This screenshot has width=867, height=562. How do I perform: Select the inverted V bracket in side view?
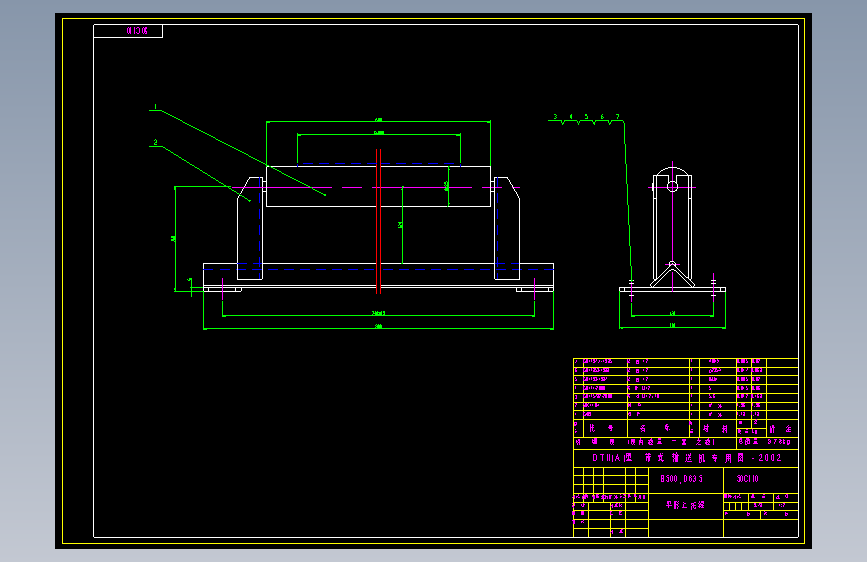tap(672, 274)
